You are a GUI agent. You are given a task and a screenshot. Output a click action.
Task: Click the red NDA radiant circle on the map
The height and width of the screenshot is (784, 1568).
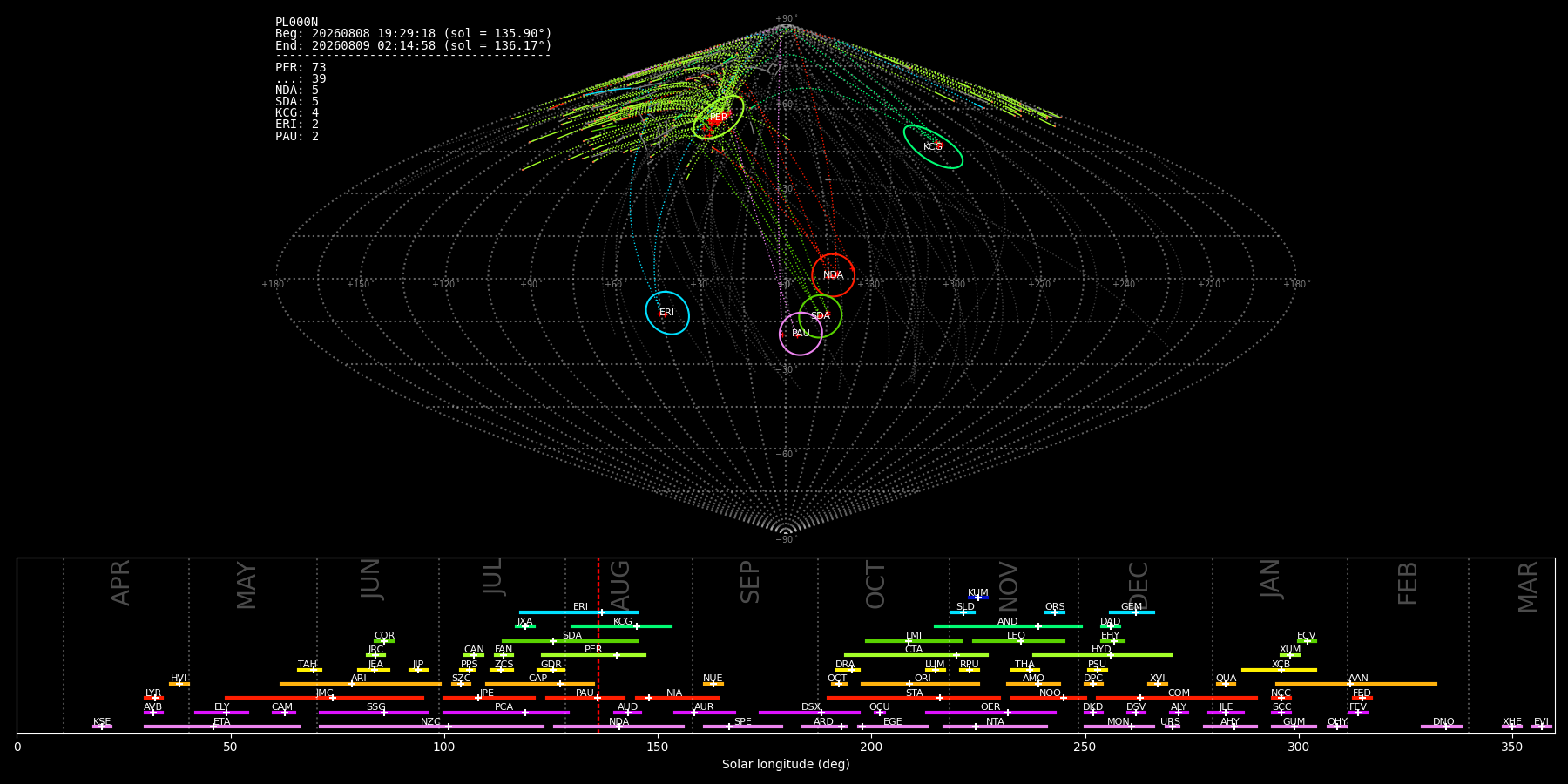[834, 275]
